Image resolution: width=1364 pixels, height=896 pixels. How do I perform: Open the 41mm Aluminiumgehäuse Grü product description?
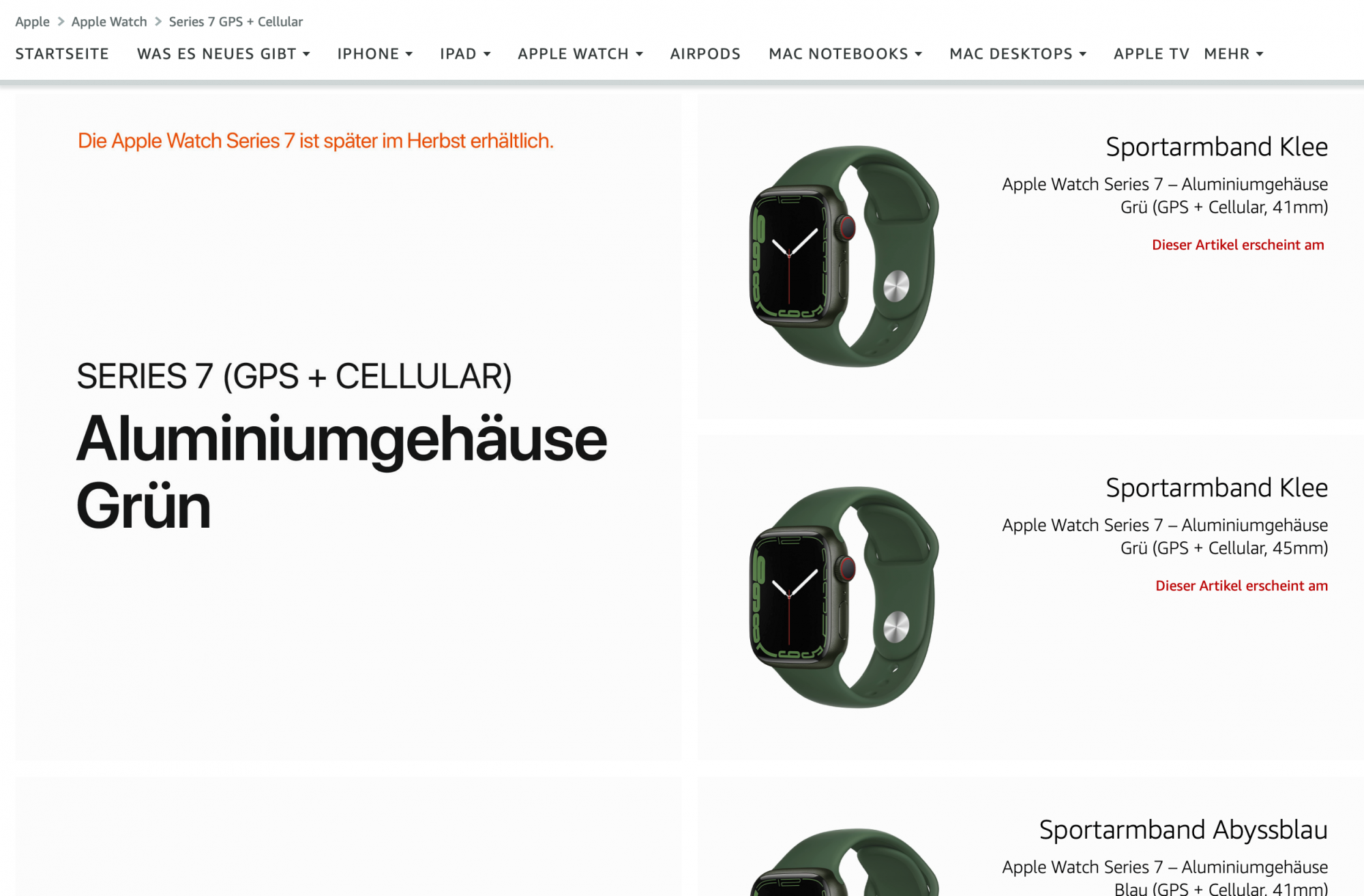(1165, 196)
